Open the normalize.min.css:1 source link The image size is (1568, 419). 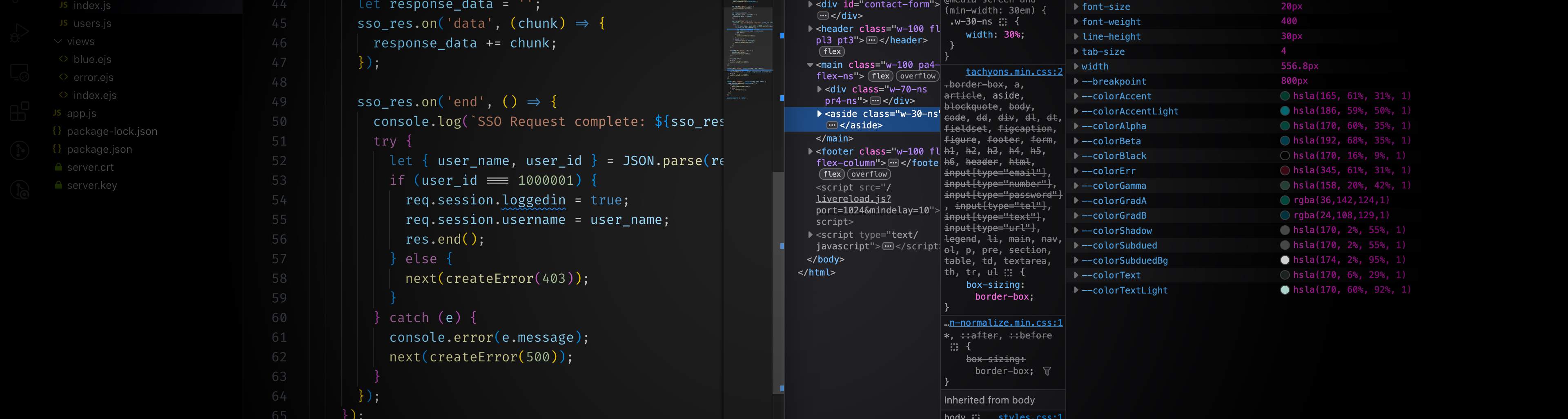click(x=1003, y=323)
